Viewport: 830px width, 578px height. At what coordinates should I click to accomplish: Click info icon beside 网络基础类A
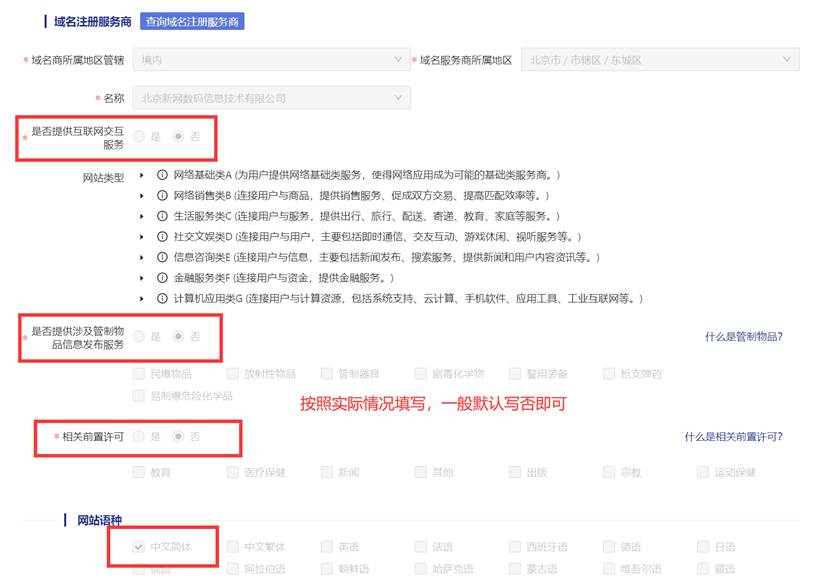click(x=163, y=175)
